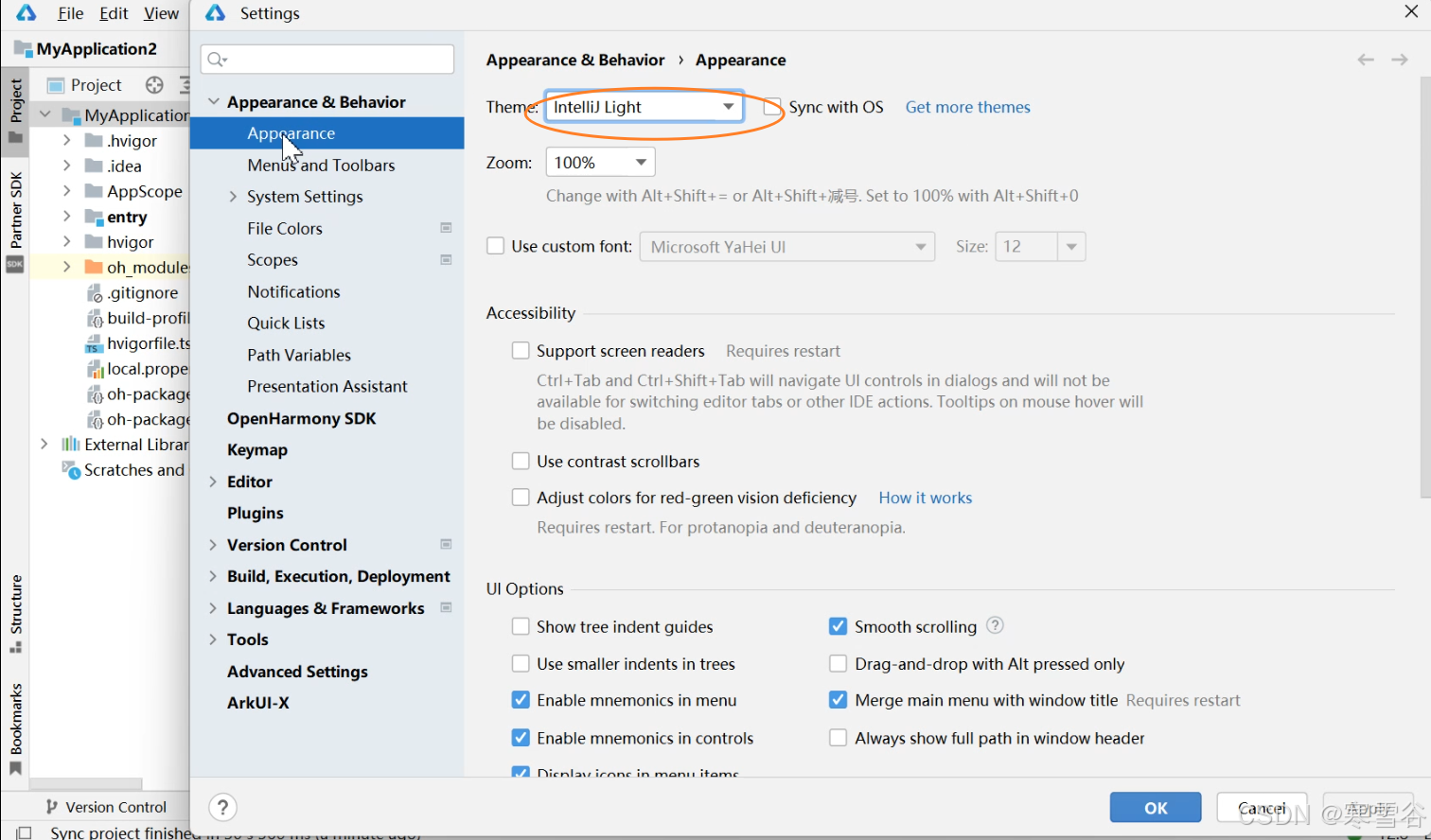
Task: Click the Settings dialog logo icon
Action: point(216,13)
